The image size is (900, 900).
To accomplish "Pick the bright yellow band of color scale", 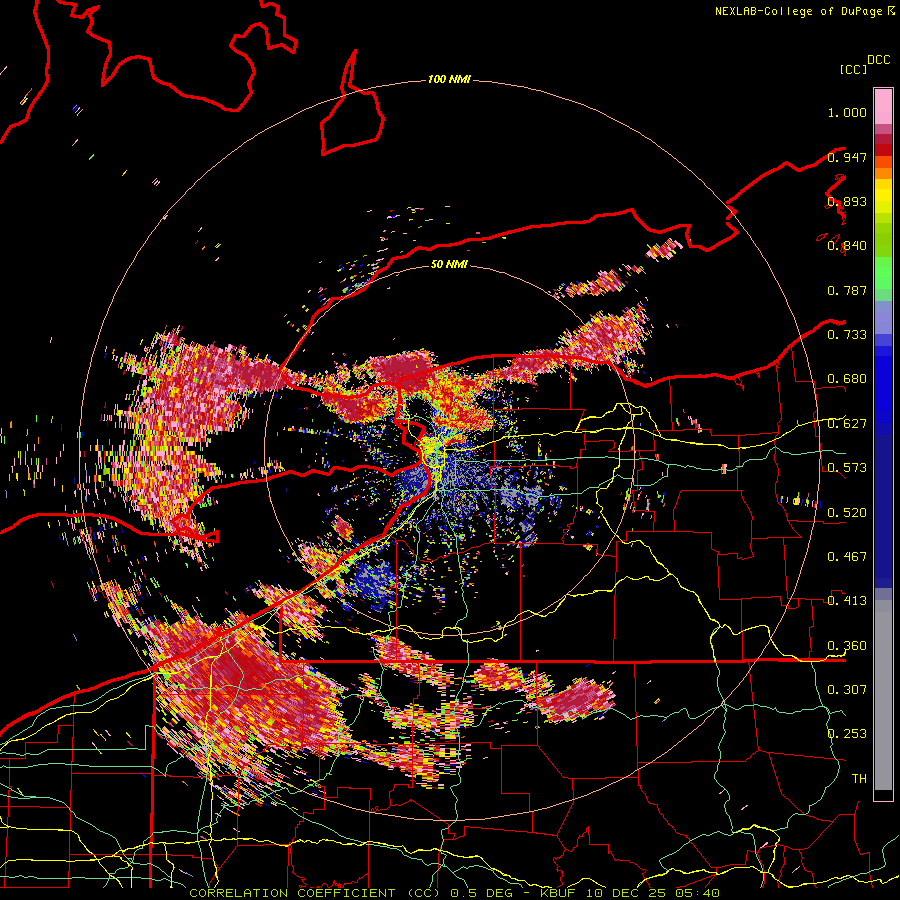I will coord(883,196).
